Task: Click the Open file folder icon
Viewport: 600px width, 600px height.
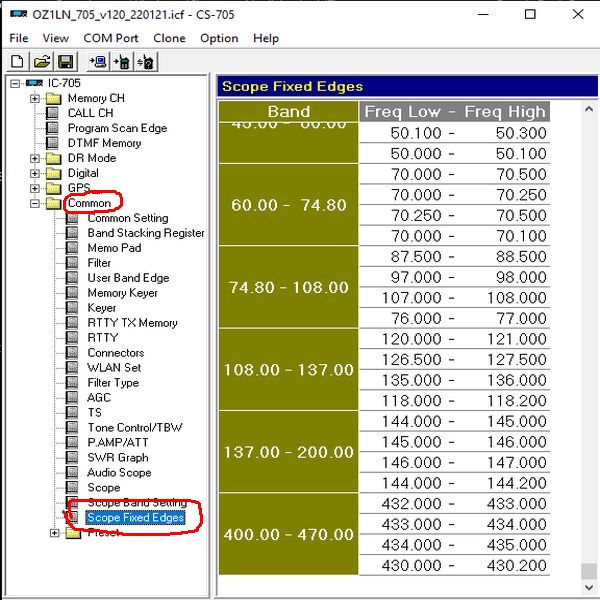Action: pyautogui.click(x=42, y=62)
